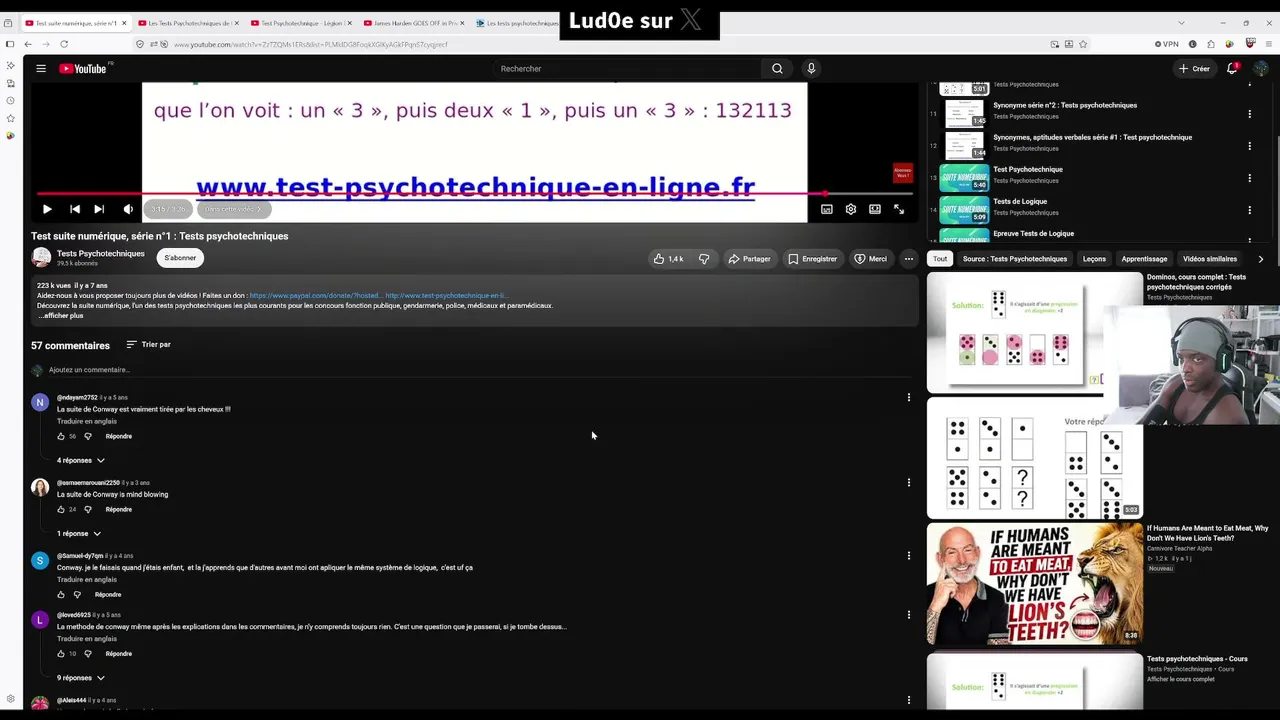Open options for @asmaemarouani2250's comment
1280x720 pixels.
pos(909,483)
